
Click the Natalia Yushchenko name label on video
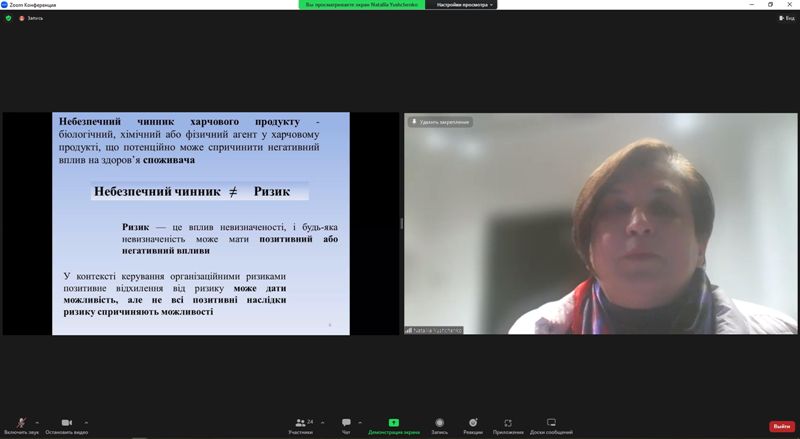pos(434,330)
